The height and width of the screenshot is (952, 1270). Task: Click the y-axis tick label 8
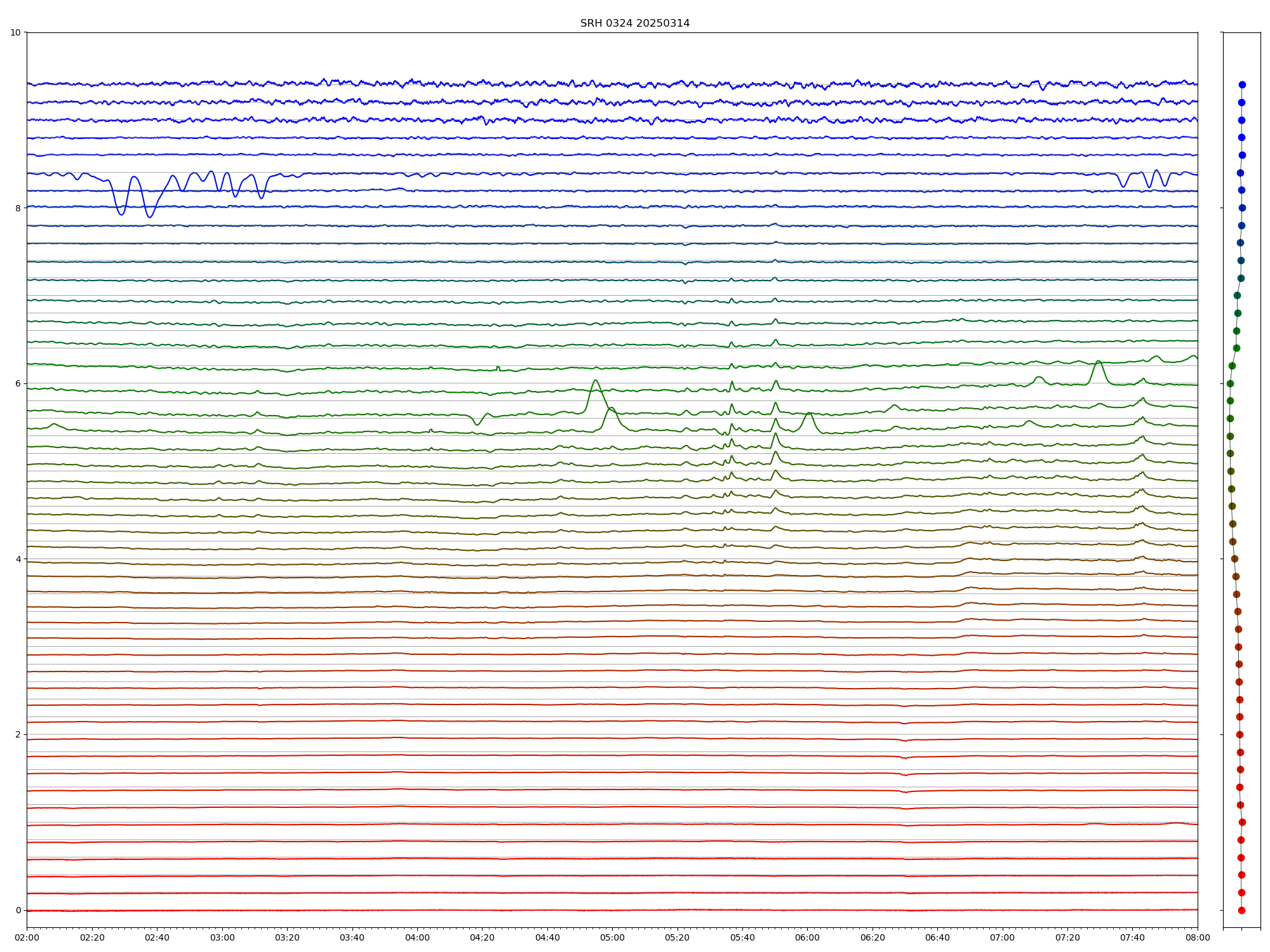[18, 208]
